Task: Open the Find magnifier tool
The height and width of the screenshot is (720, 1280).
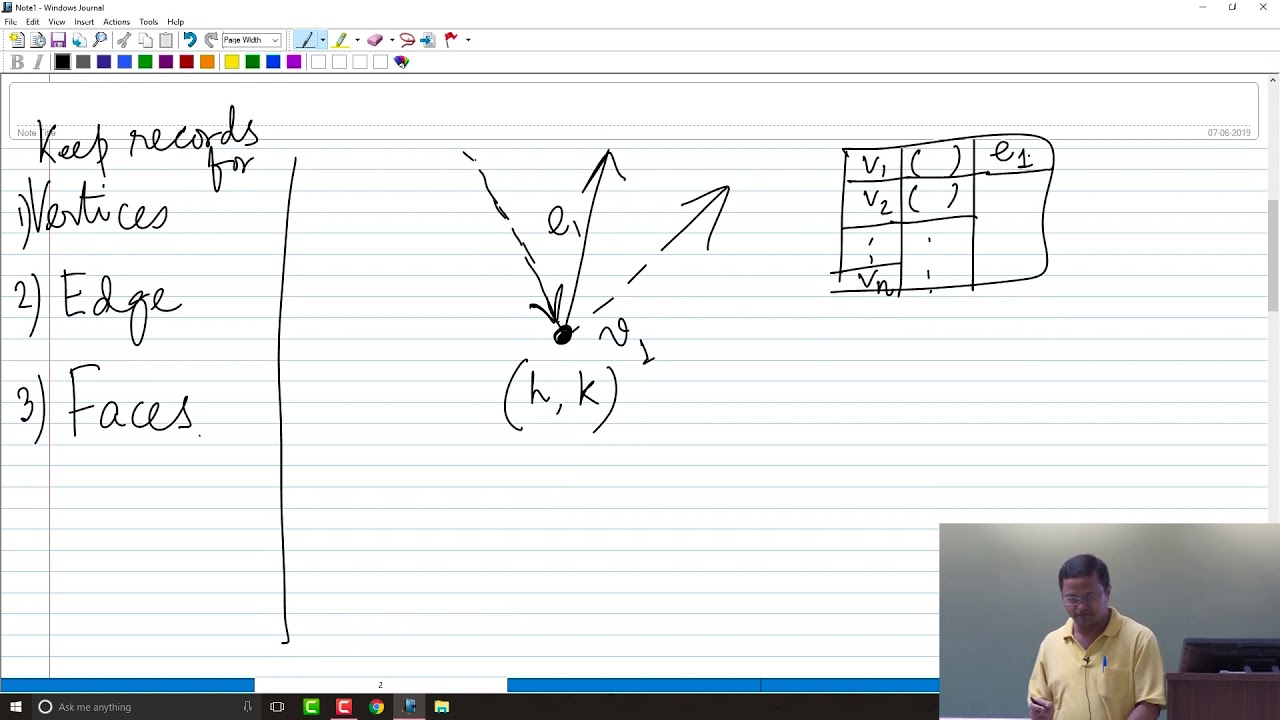Action: (x=100, y=40)
